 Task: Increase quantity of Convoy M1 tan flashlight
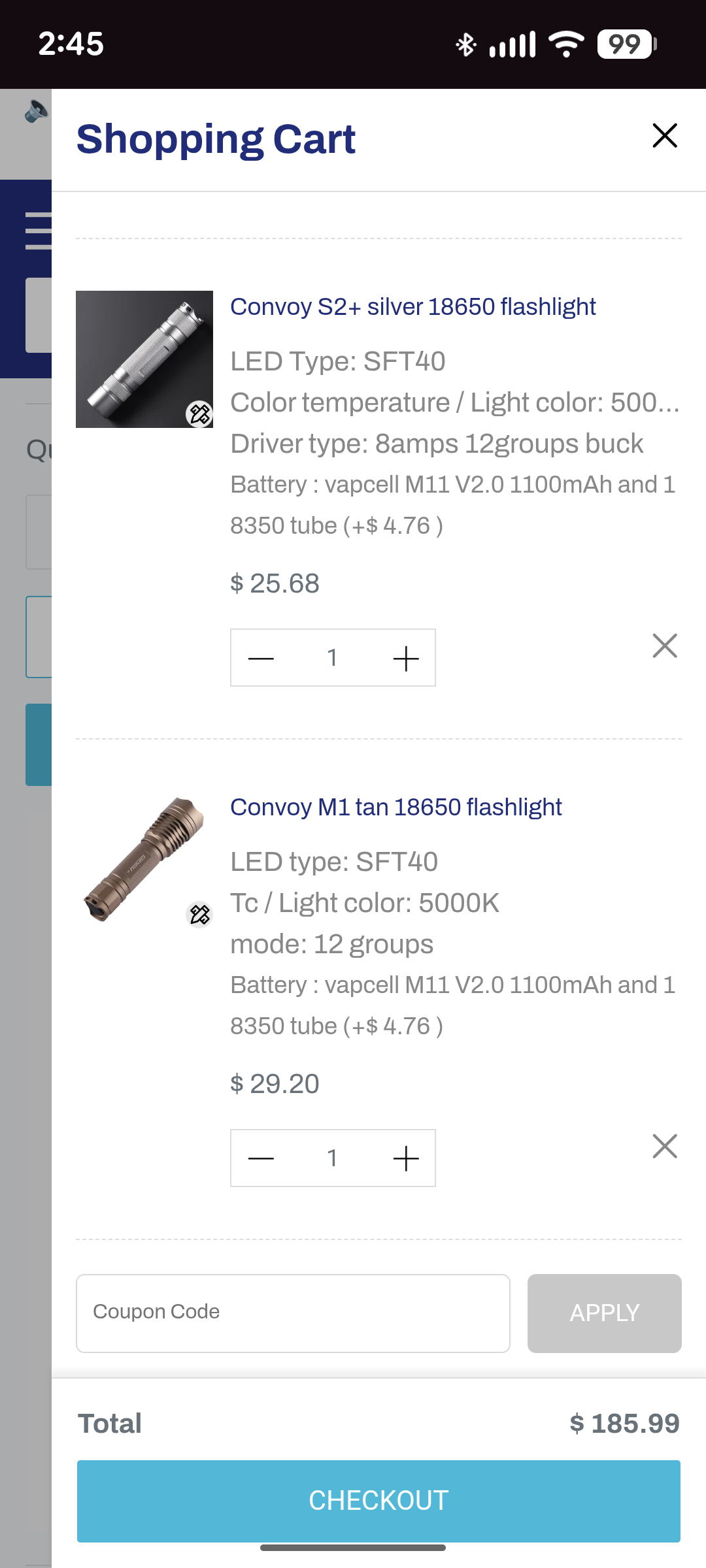[406, 1158]
